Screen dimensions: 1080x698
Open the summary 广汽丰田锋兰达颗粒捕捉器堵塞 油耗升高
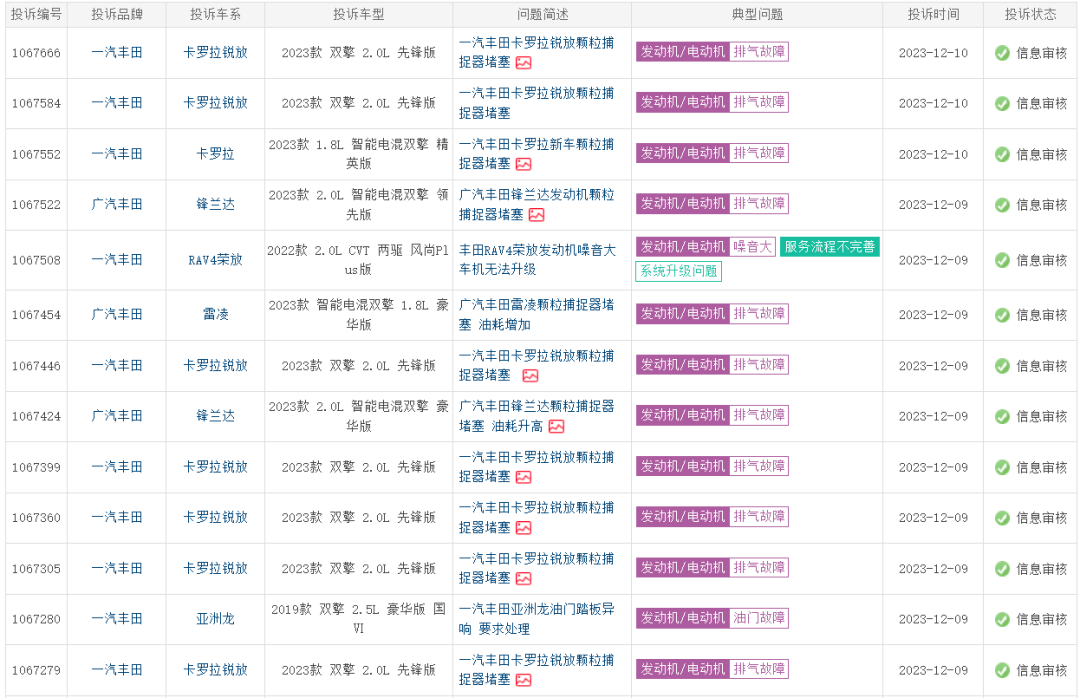pyautogui.click(x=537, y=416)
